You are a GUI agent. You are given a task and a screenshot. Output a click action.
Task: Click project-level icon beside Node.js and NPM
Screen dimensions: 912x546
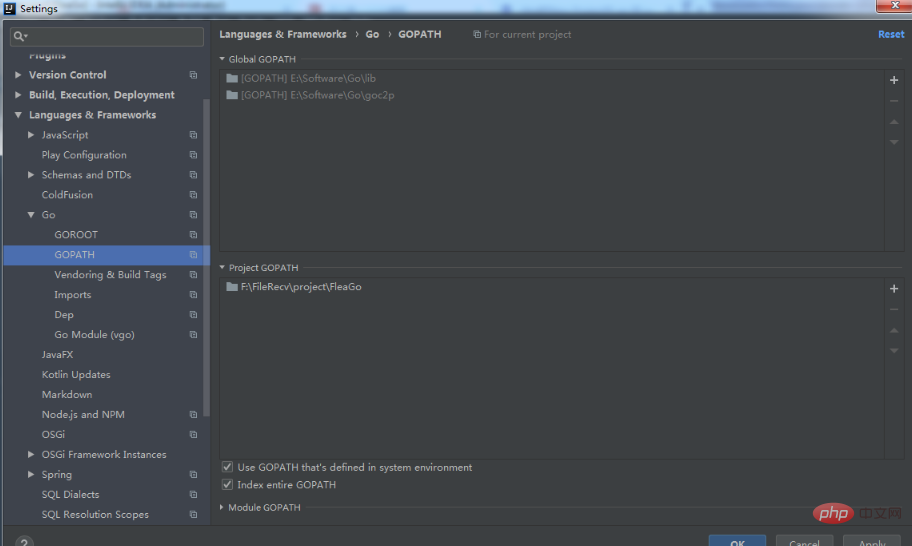point(193,415)
